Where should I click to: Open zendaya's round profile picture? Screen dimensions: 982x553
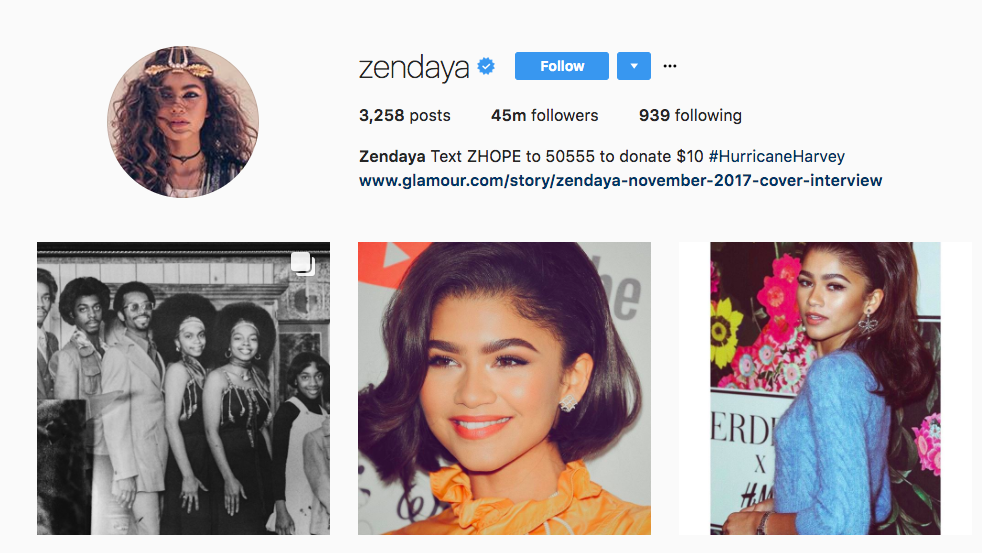(x=183, y=121)
